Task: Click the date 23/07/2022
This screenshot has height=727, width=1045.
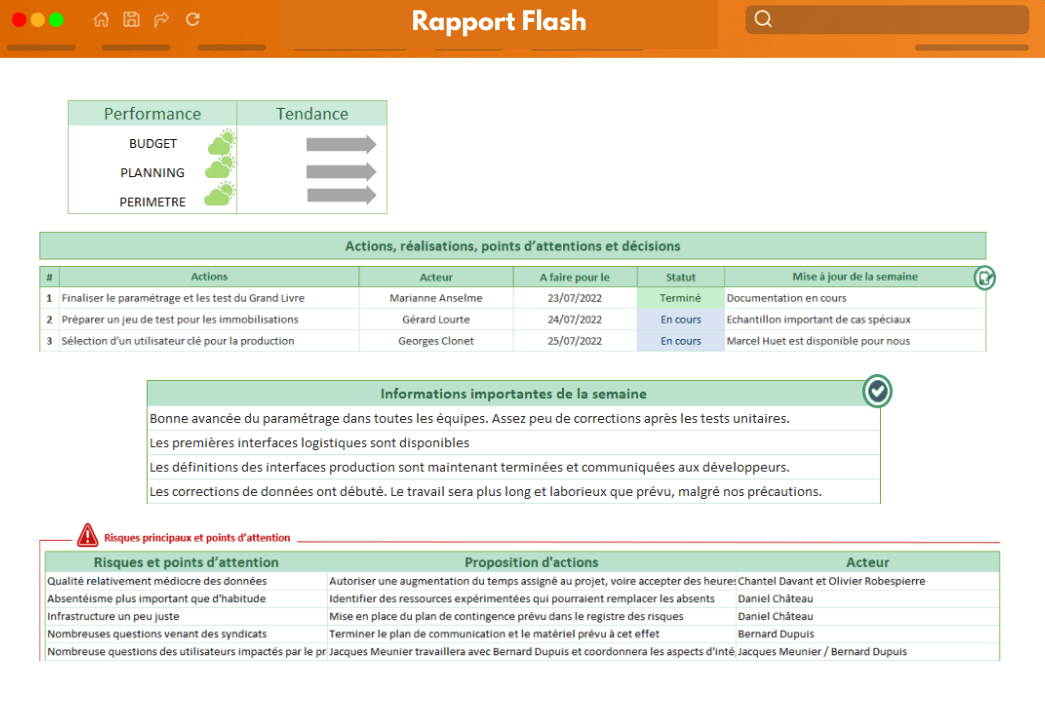Action: pos(575,298)
